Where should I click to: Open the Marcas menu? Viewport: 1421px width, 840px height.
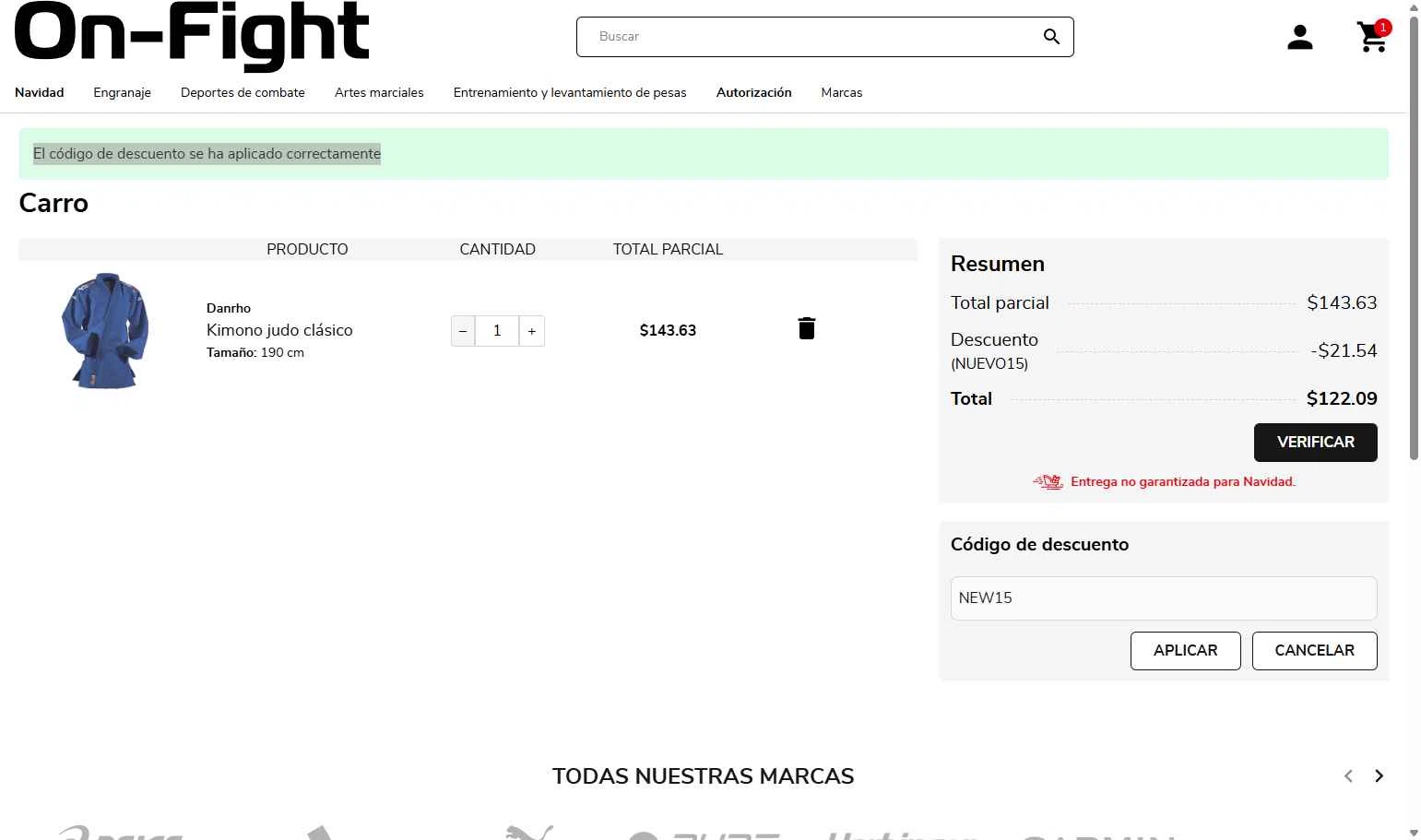pyautogui.click(x=842, y=92)
